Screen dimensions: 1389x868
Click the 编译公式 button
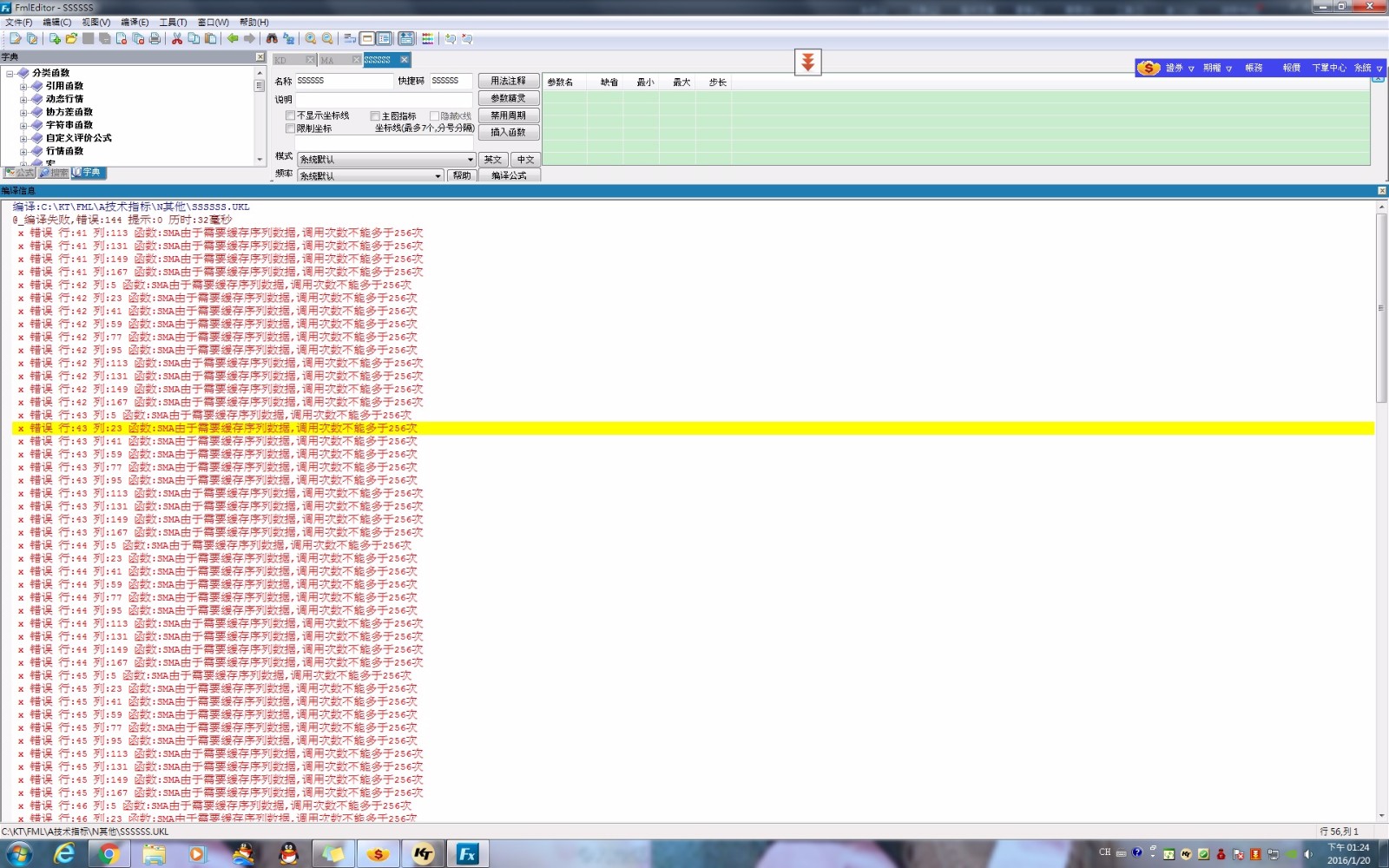coord(509,175)
